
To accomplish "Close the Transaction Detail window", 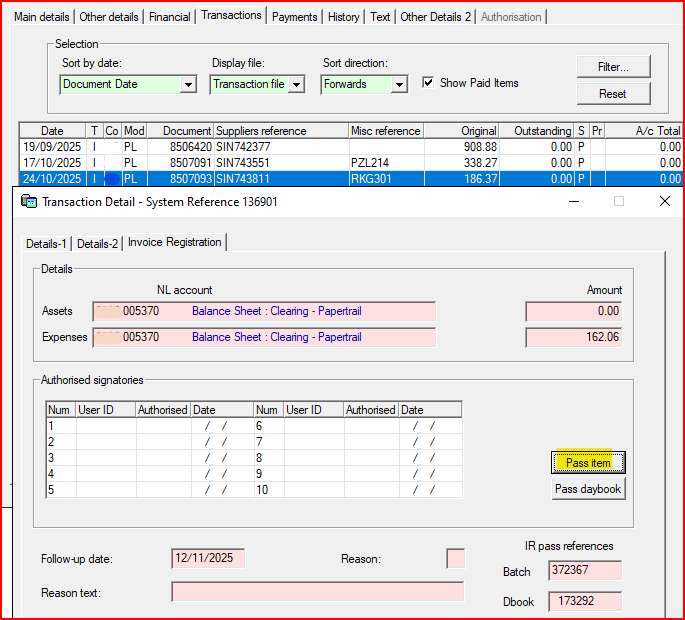I will pyautogui.click(x=664, y=201).
